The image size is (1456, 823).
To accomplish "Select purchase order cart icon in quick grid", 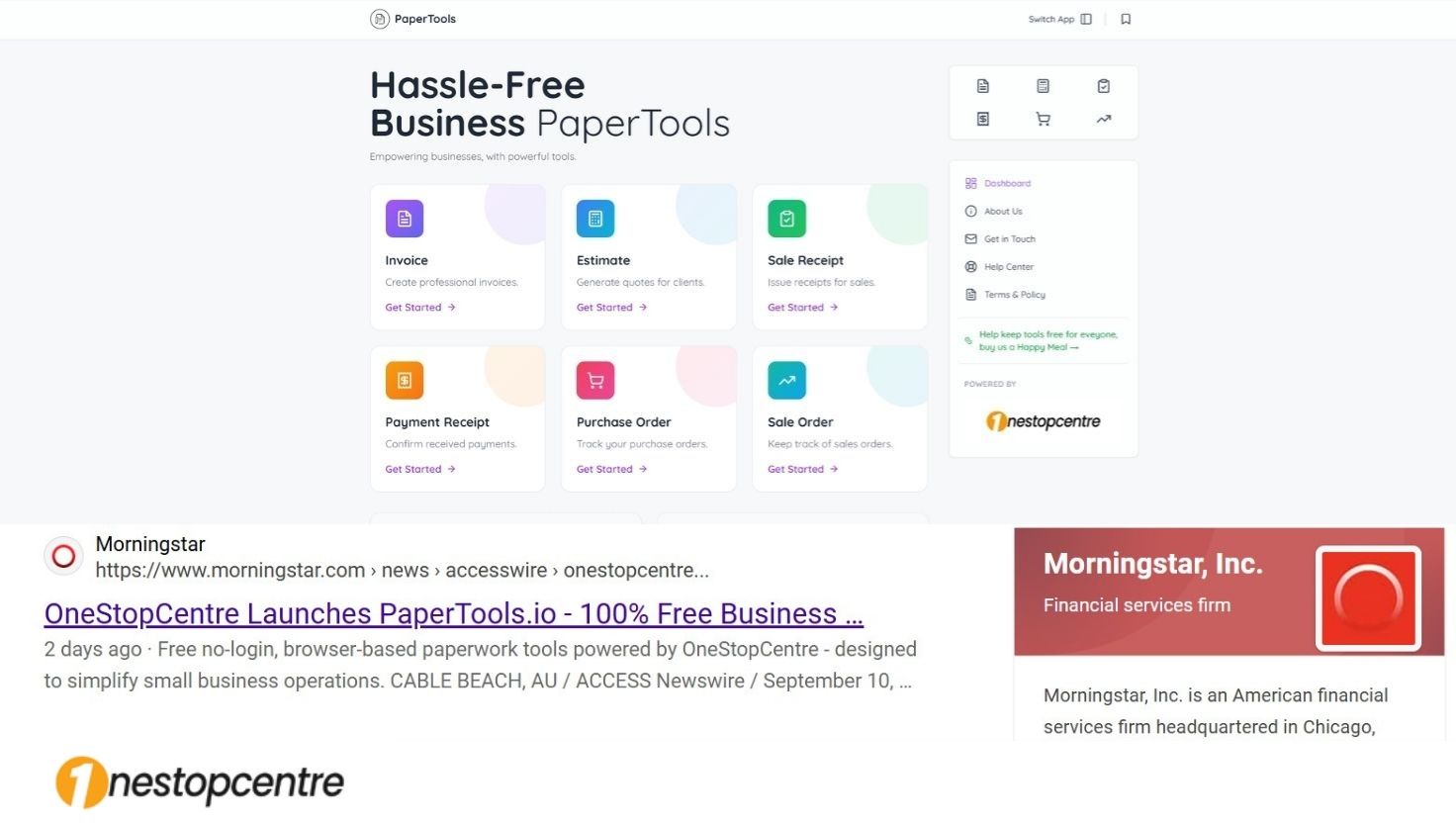I will click(1043, 119).
